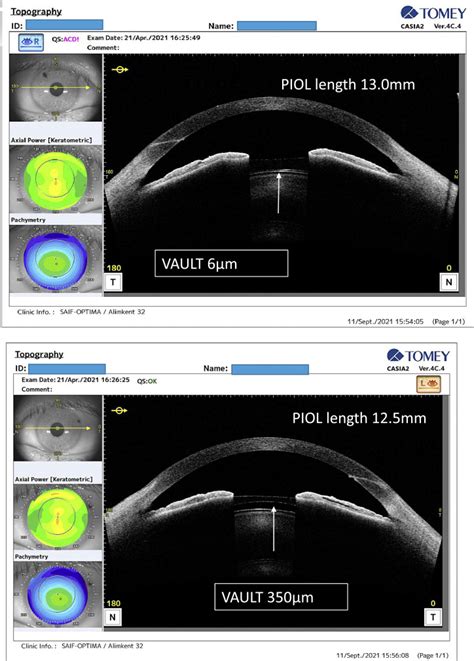Screen dimensions: 474x661
Task: Click the yellow scan direction icon in left eye report
Action: [x=119, y=410]
